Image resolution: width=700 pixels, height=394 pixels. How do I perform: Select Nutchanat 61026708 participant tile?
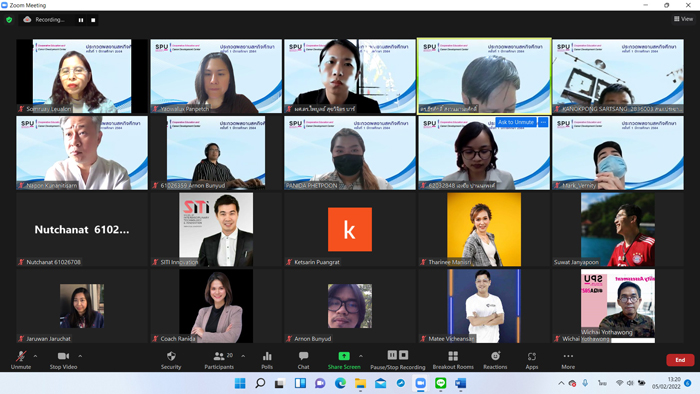pos(82,229)
